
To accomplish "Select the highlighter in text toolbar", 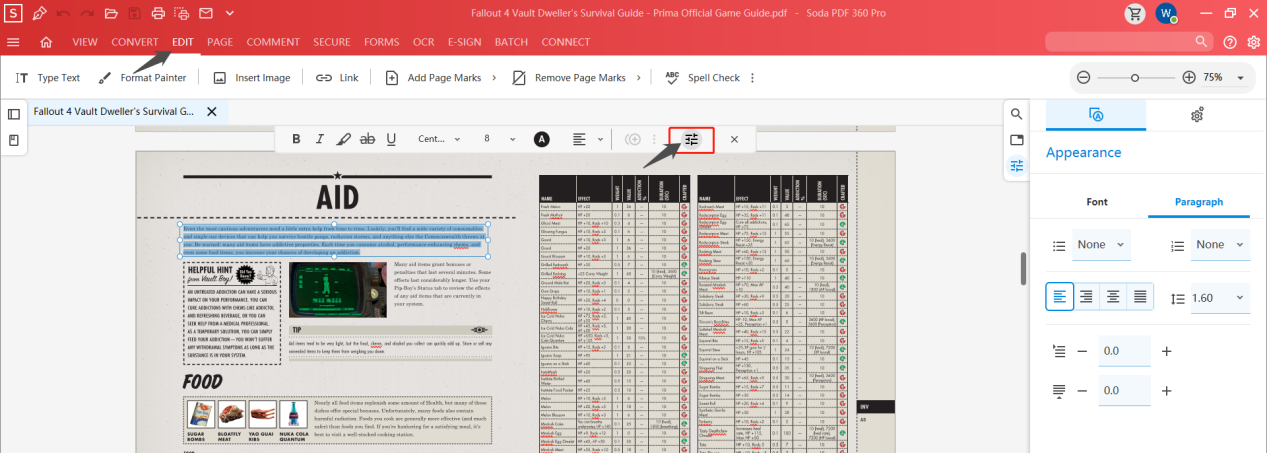I will pos(344,139).
